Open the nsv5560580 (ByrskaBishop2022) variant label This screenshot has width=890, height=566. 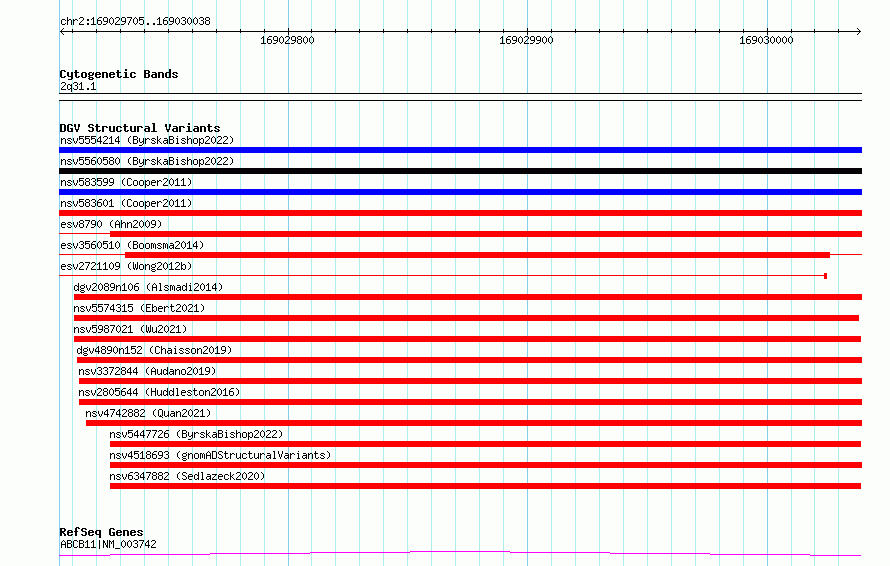[147, 161]
